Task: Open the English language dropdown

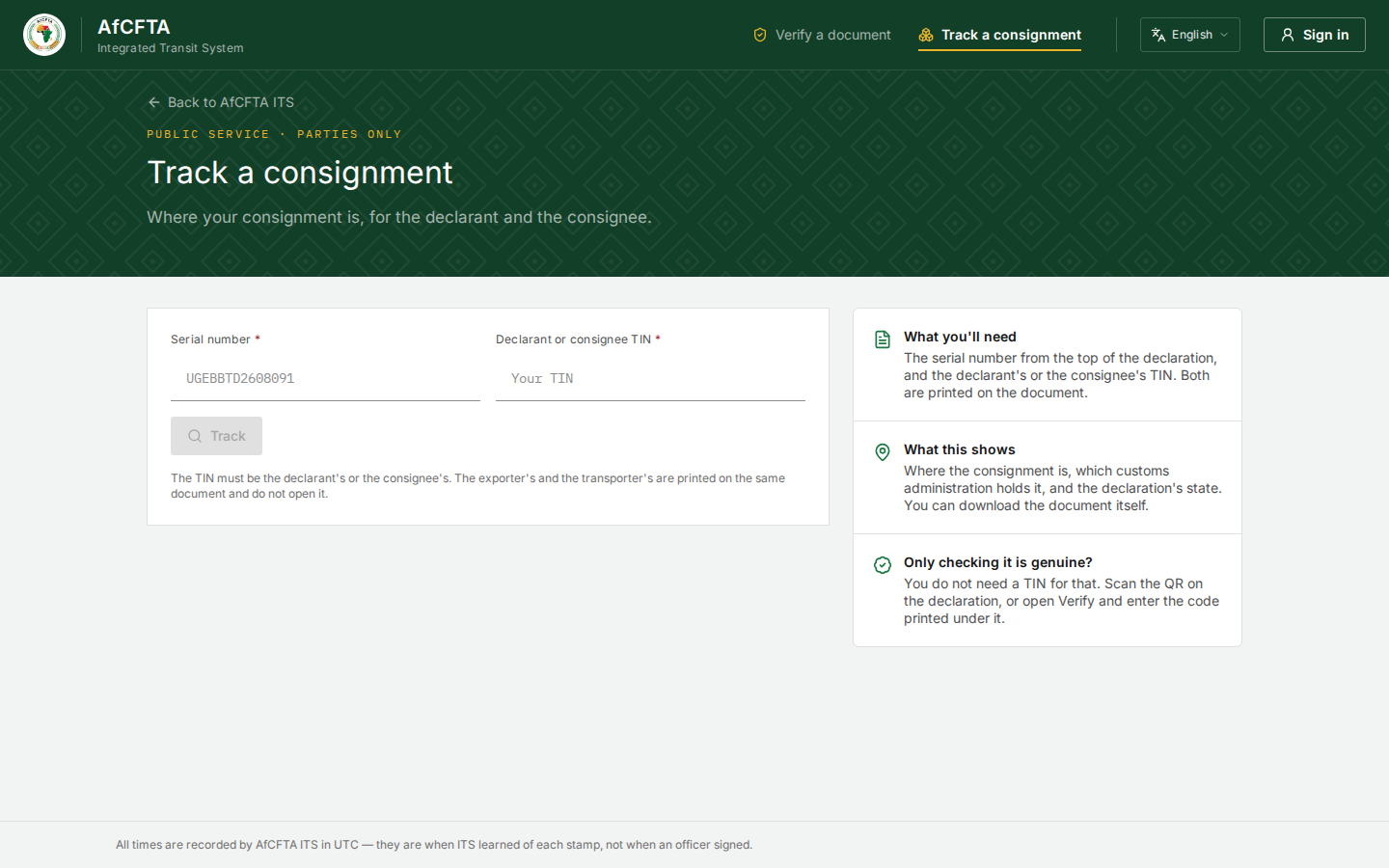Action: [1190, 35]
